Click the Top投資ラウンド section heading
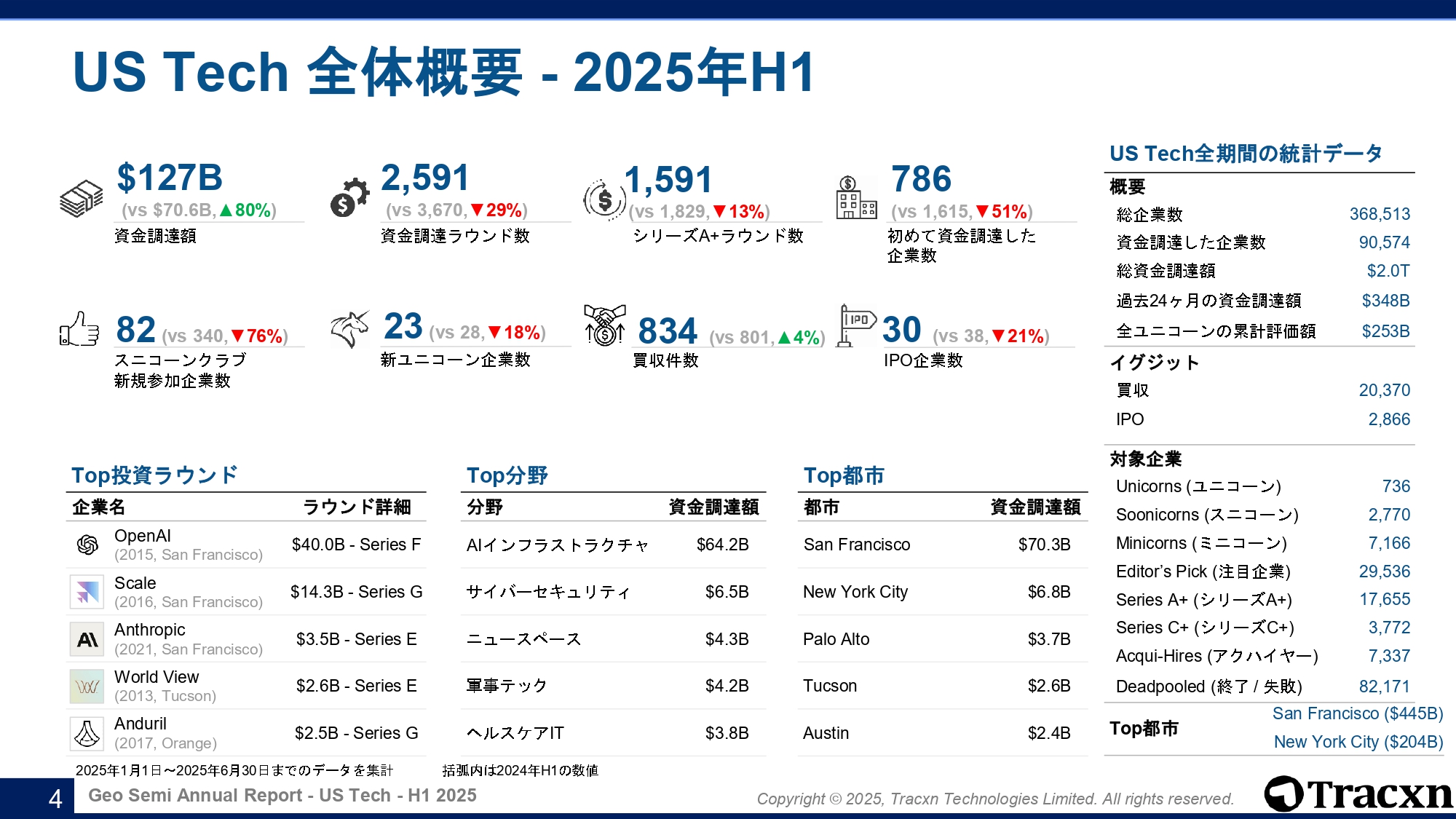 pyautogui.click(x=154, y=475)
